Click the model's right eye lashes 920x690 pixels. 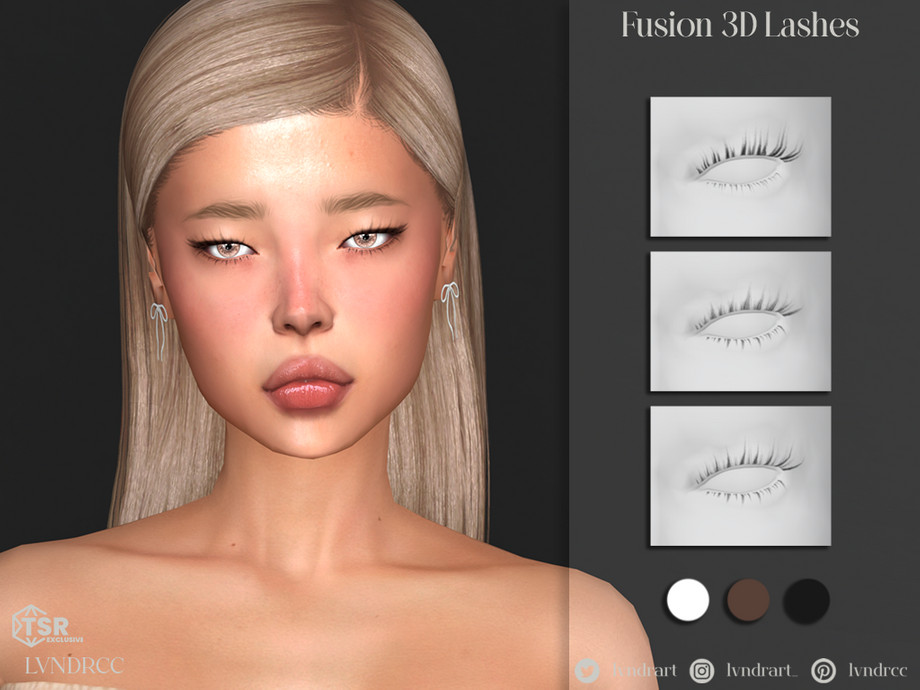tap(371, 235)
